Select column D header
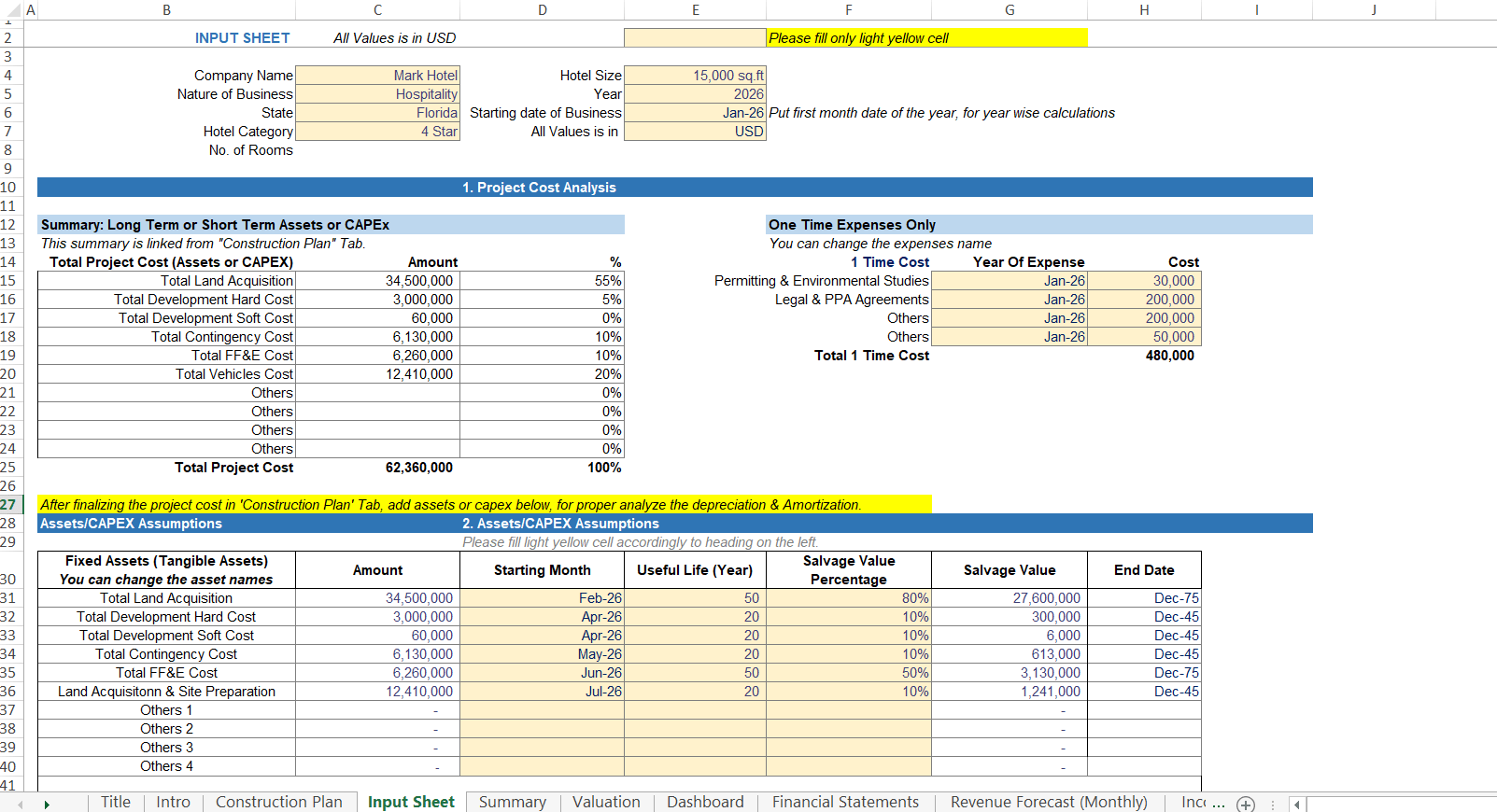The image size is (1497, 812). (542, 10)
